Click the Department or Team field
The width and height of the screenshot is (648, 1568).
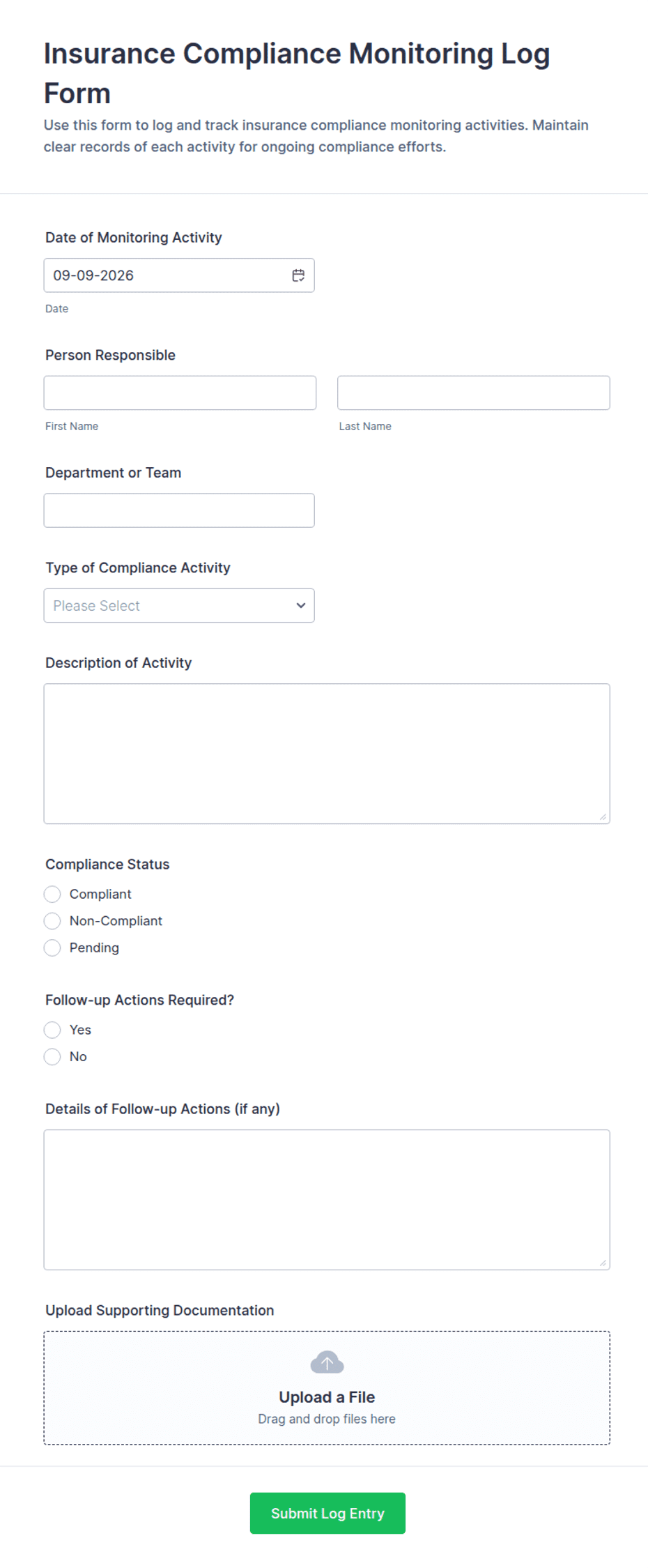click(x=179, y=510)
